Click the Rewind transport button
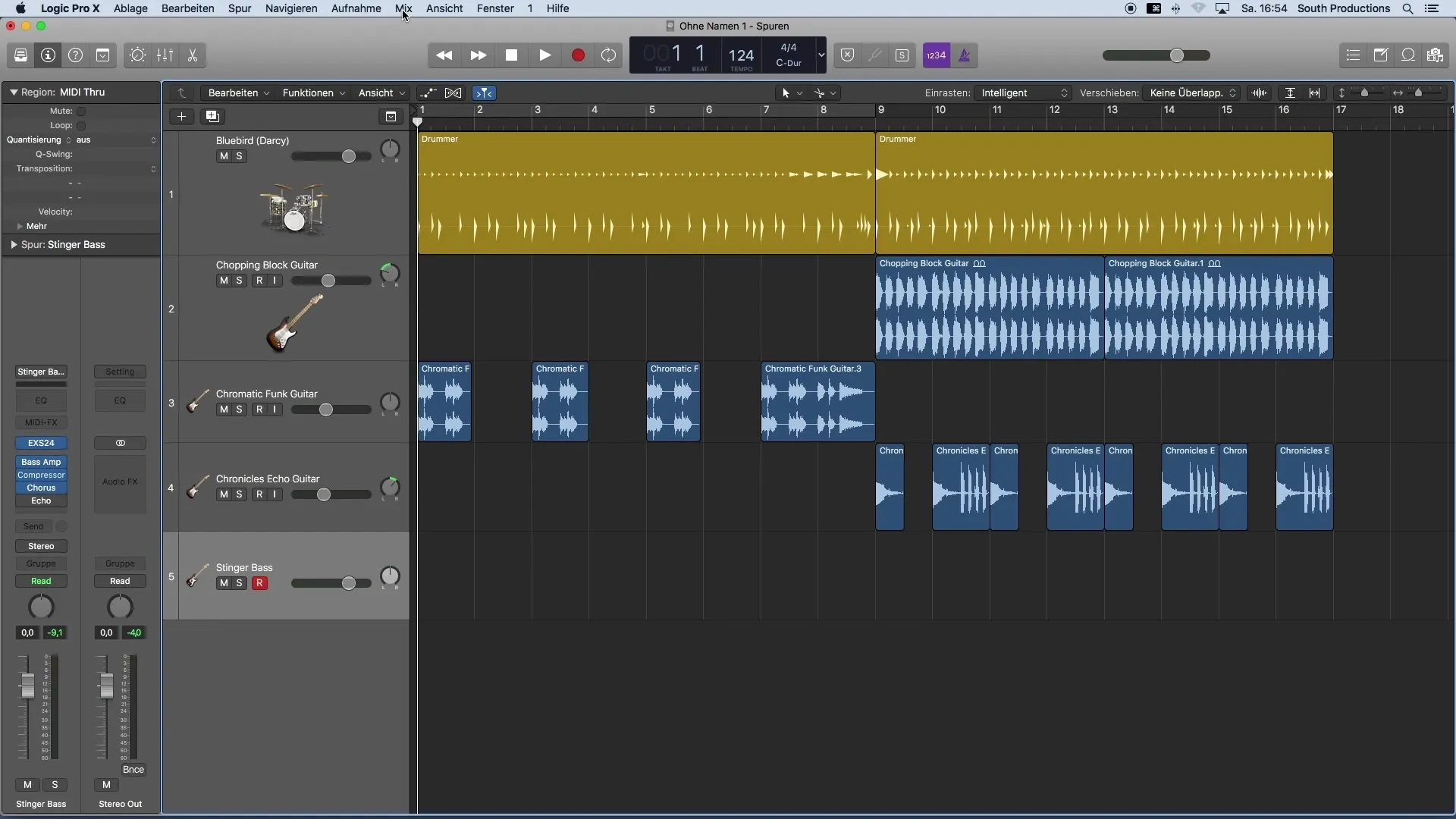 [x=444, y=55]
